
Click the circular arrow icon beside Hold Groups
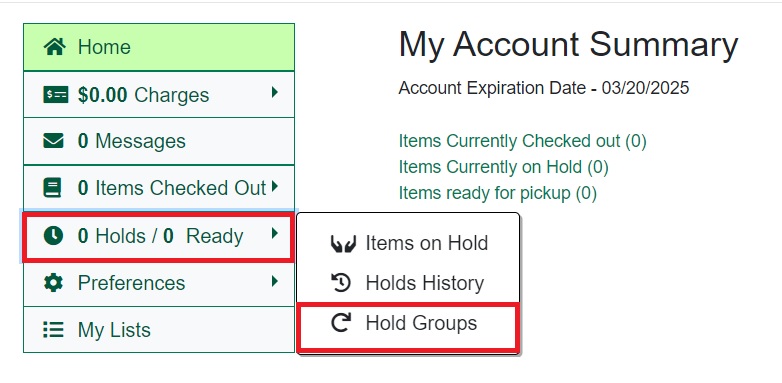341,322
